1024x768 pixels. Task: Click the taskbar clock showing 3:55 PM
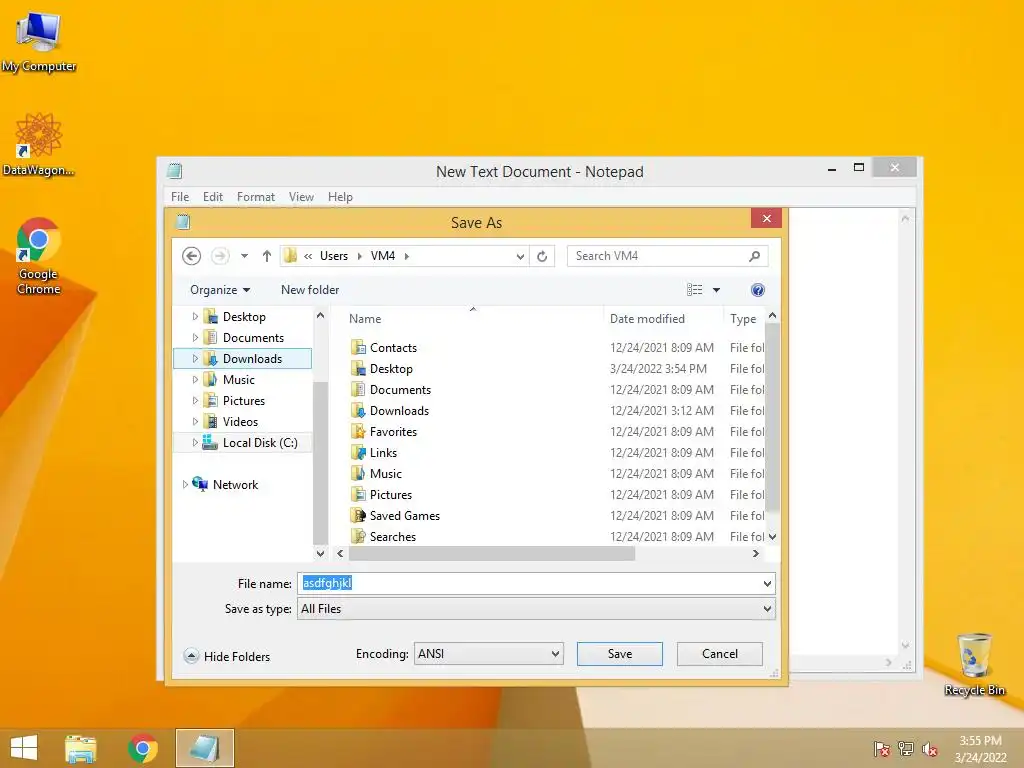980,748
